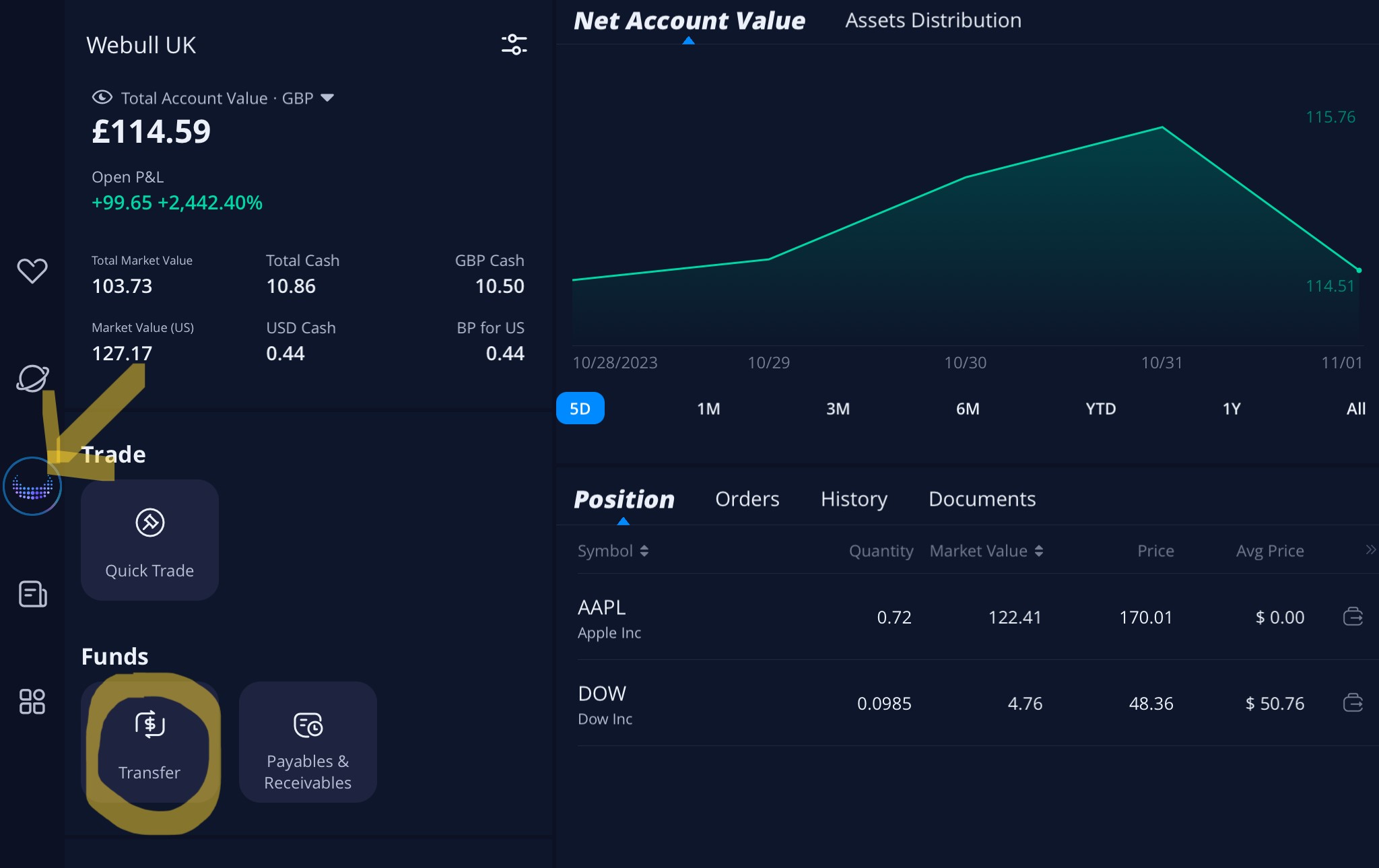Click the USD Cash label
This screenshot has width=1379, height=868.
301,328
